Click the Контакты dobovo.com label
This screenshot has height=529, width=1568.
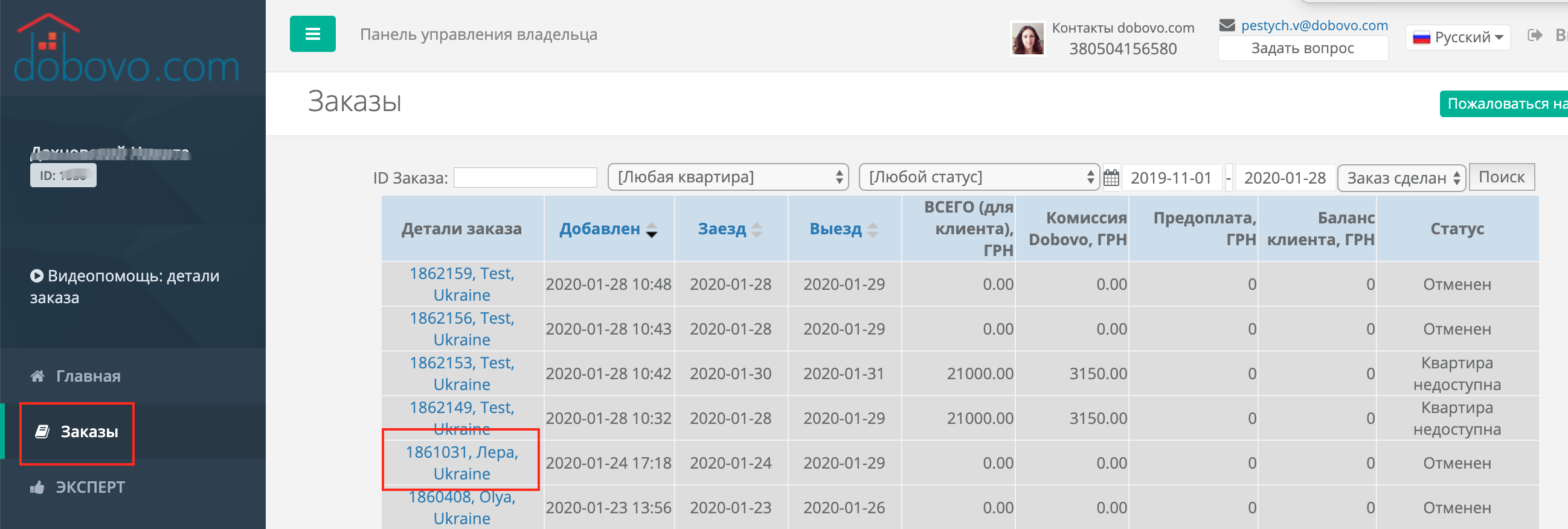tap(1123, 28)
